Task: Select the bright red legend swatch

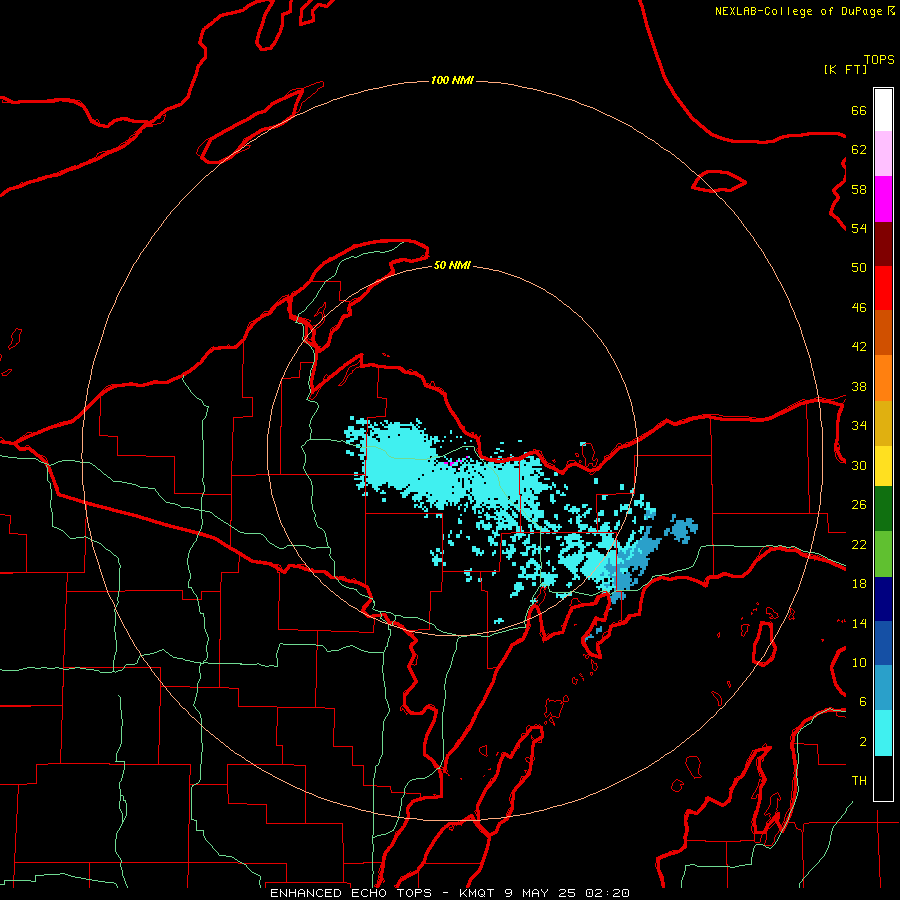Action: click(883, 288)
